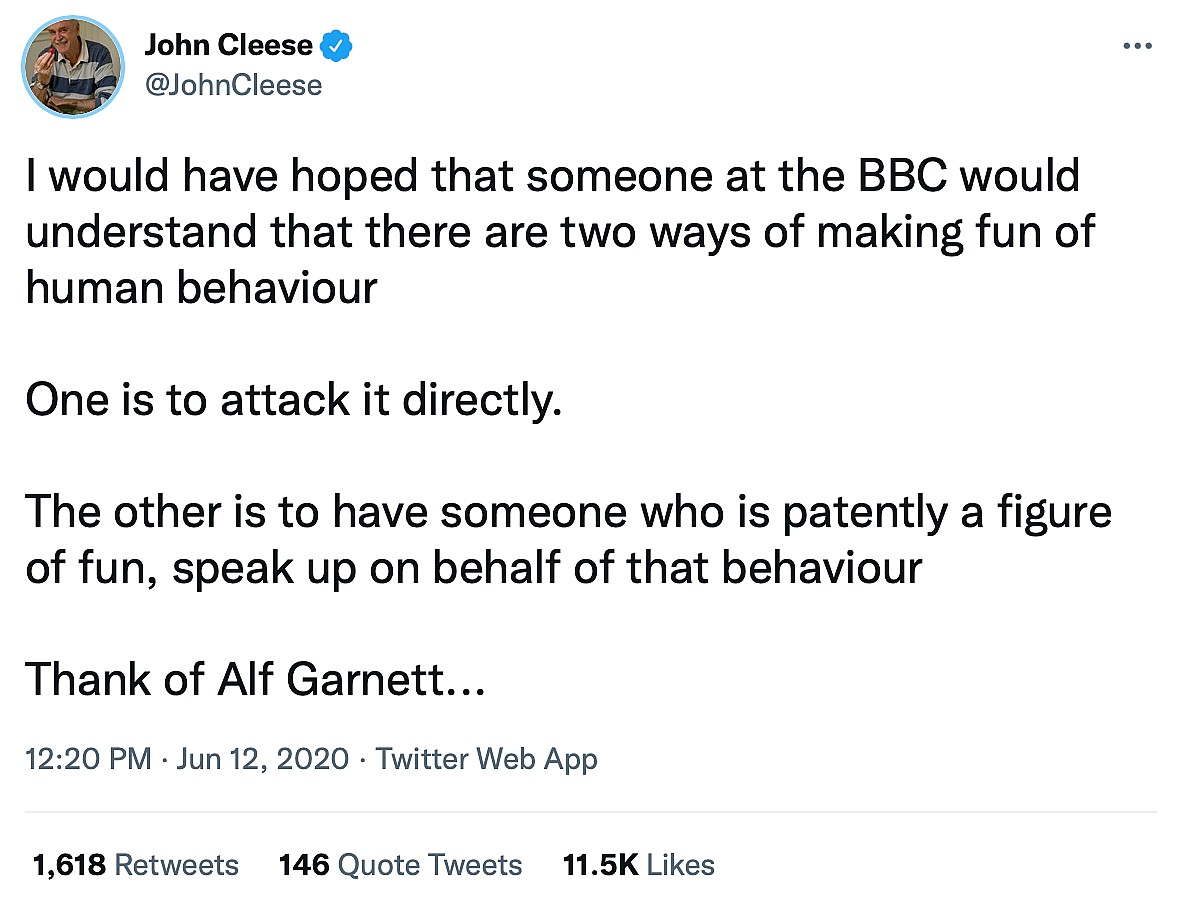The image size is (1183, 910).
Task: Click the line "of fun, speak up on behalf"
Action: (473, 568)
